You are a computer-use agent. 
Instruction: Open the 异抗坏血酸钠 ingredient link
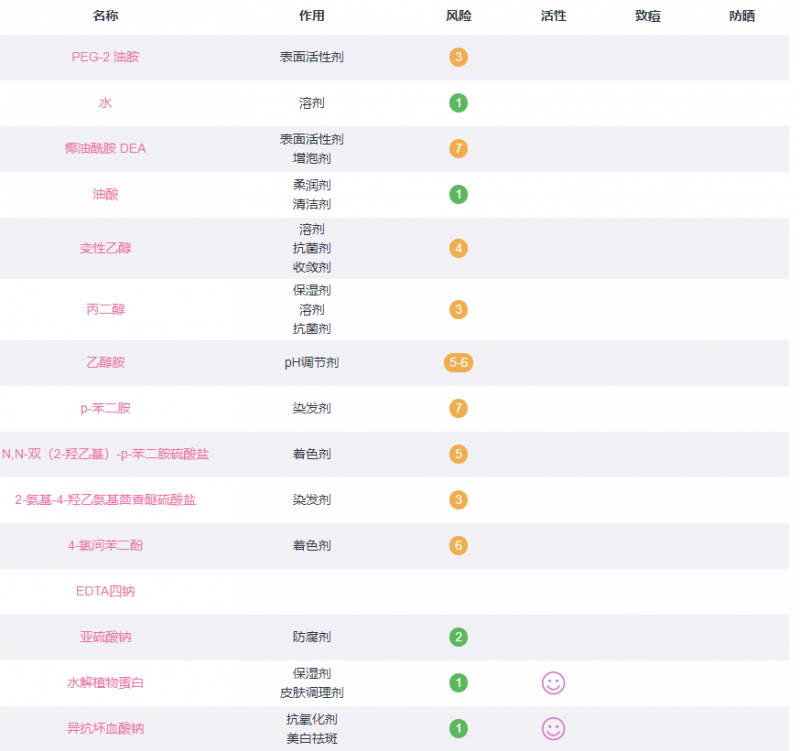(x=105, y=729)
